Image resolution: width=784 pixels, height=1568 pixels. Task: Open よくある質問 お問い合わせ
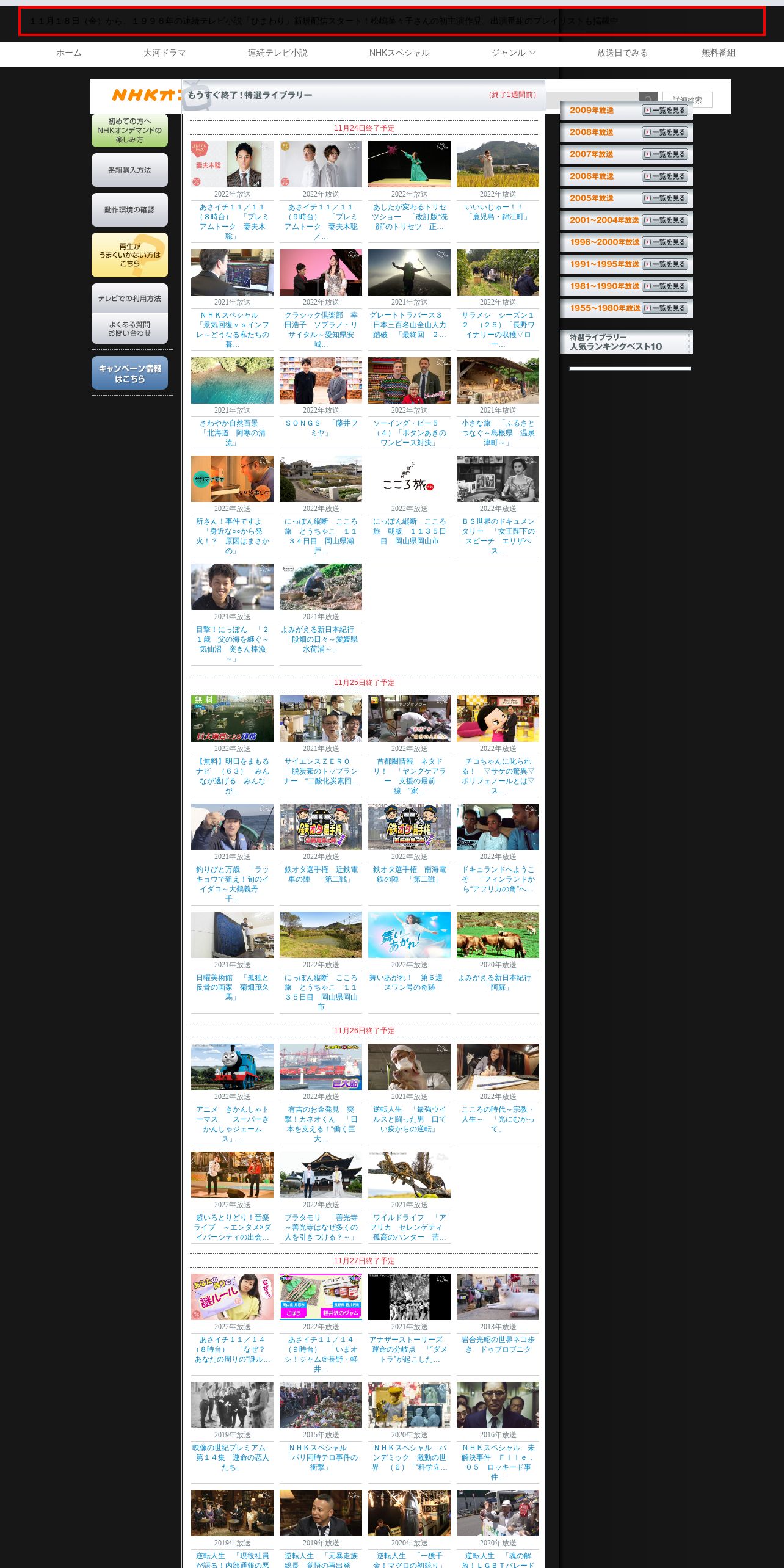(x=129, y=329)
